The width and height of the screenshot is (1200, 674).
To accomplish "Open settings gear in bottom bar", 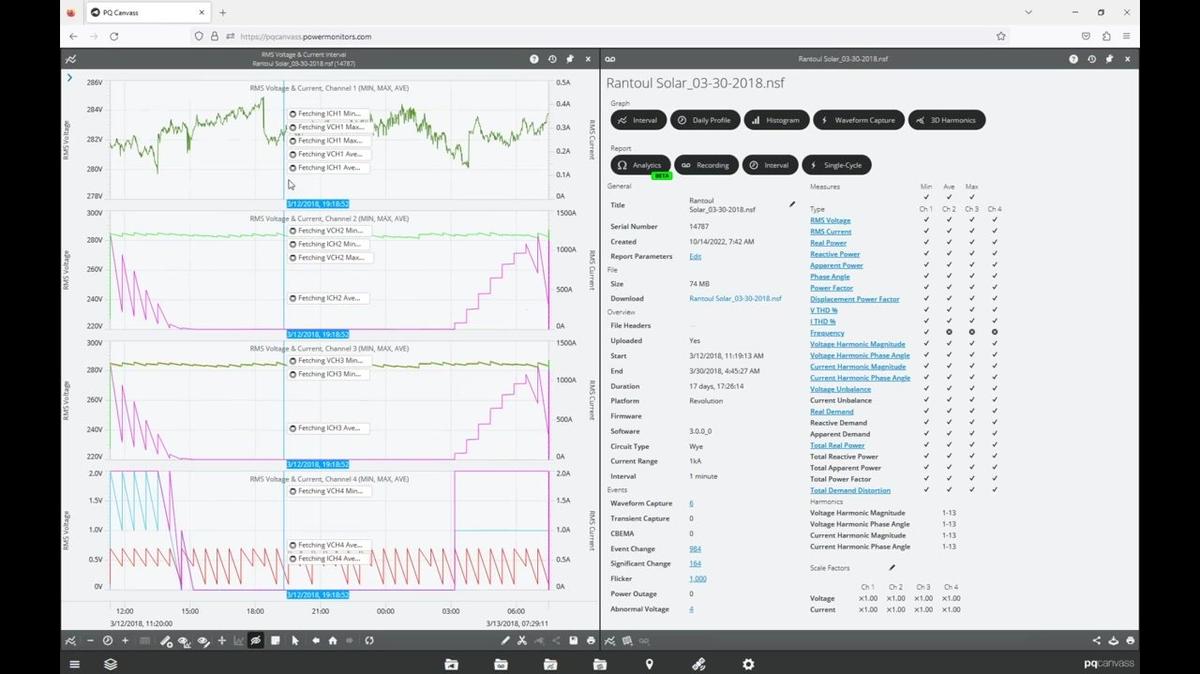I will pyautogui.click(x=748, y=664).
